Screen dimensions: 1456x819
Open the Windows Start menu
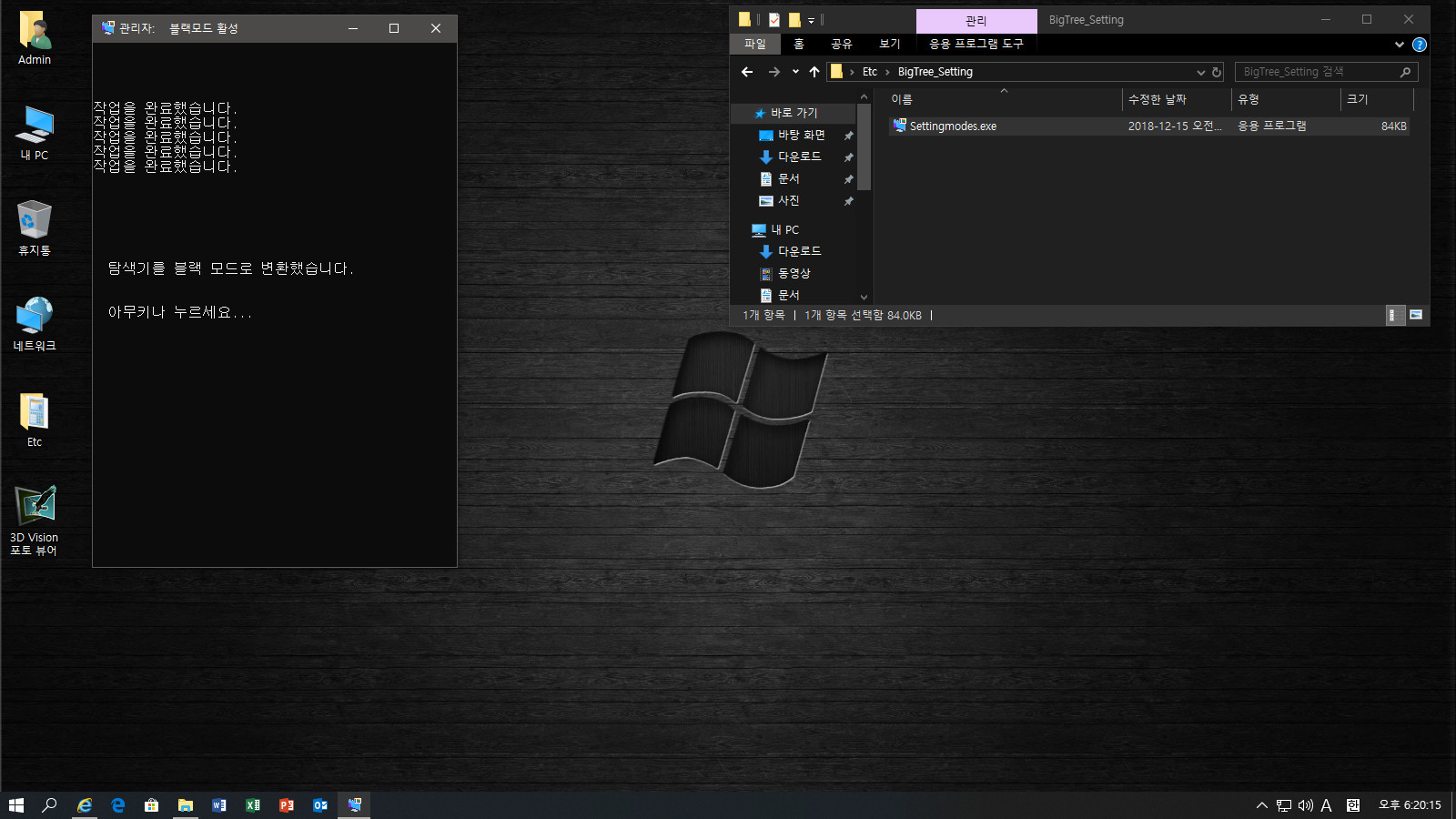[x=16, y=805]
